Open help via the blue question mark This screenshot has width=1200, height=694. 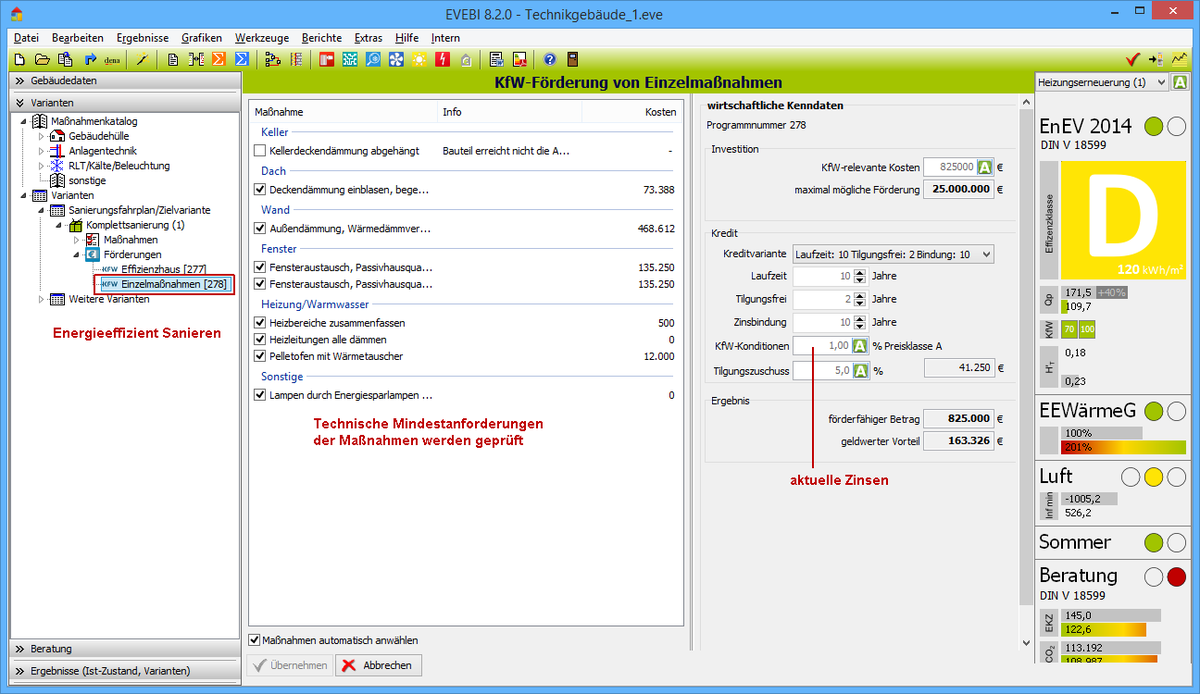pos(549,59)
